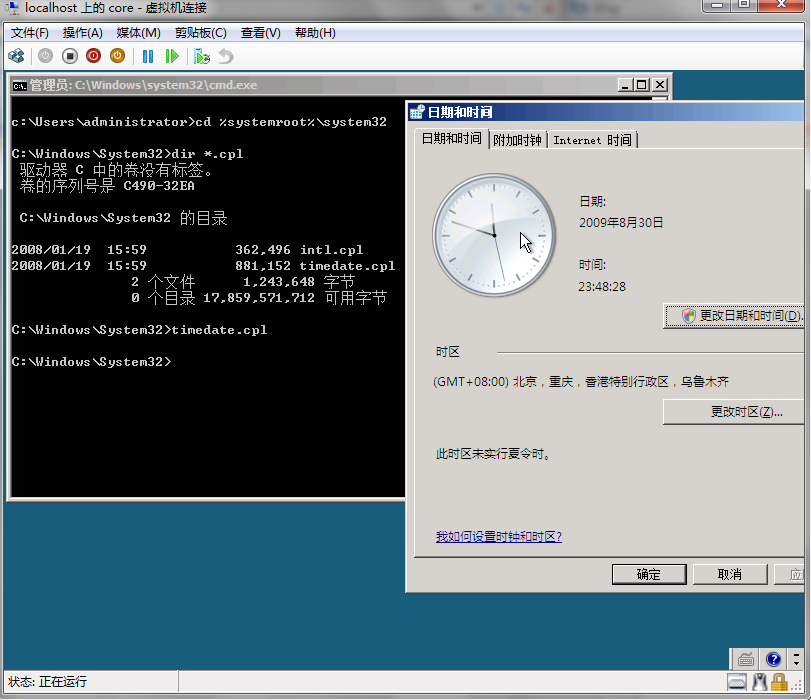Click the GMT+08:00 time zone text
This screenshot has height=700, width=811.
(x=581, y=382)
